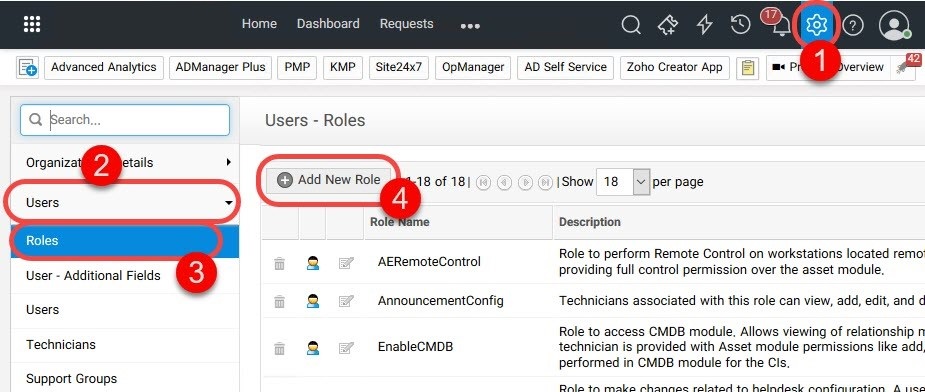The height and width of the screenshot is (392, 925).
Task: Click the AnnouncementConfig role name
Action: tap(441, 300)
